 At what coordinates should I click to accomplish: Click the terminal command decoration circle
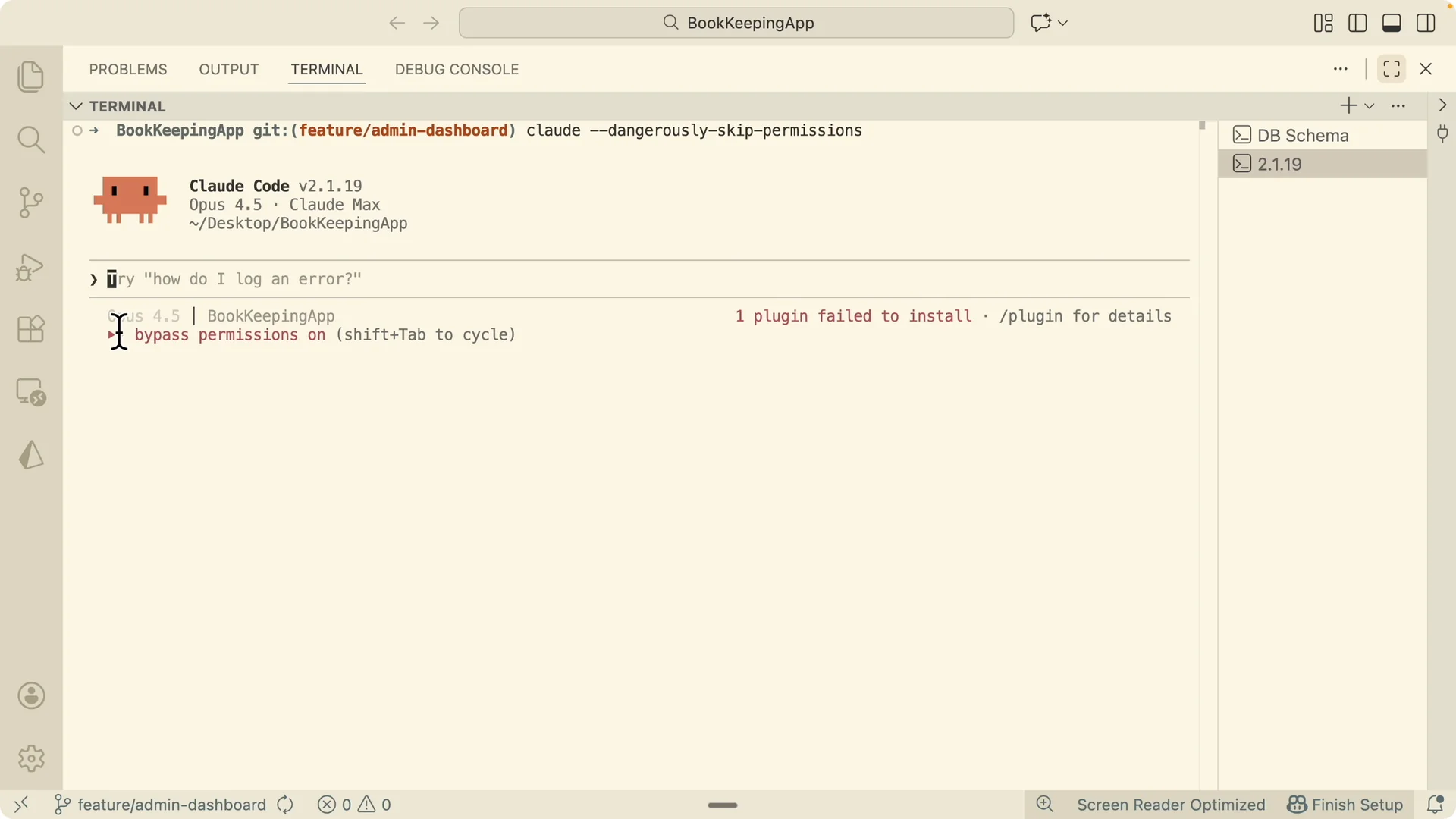pos(77,130)
